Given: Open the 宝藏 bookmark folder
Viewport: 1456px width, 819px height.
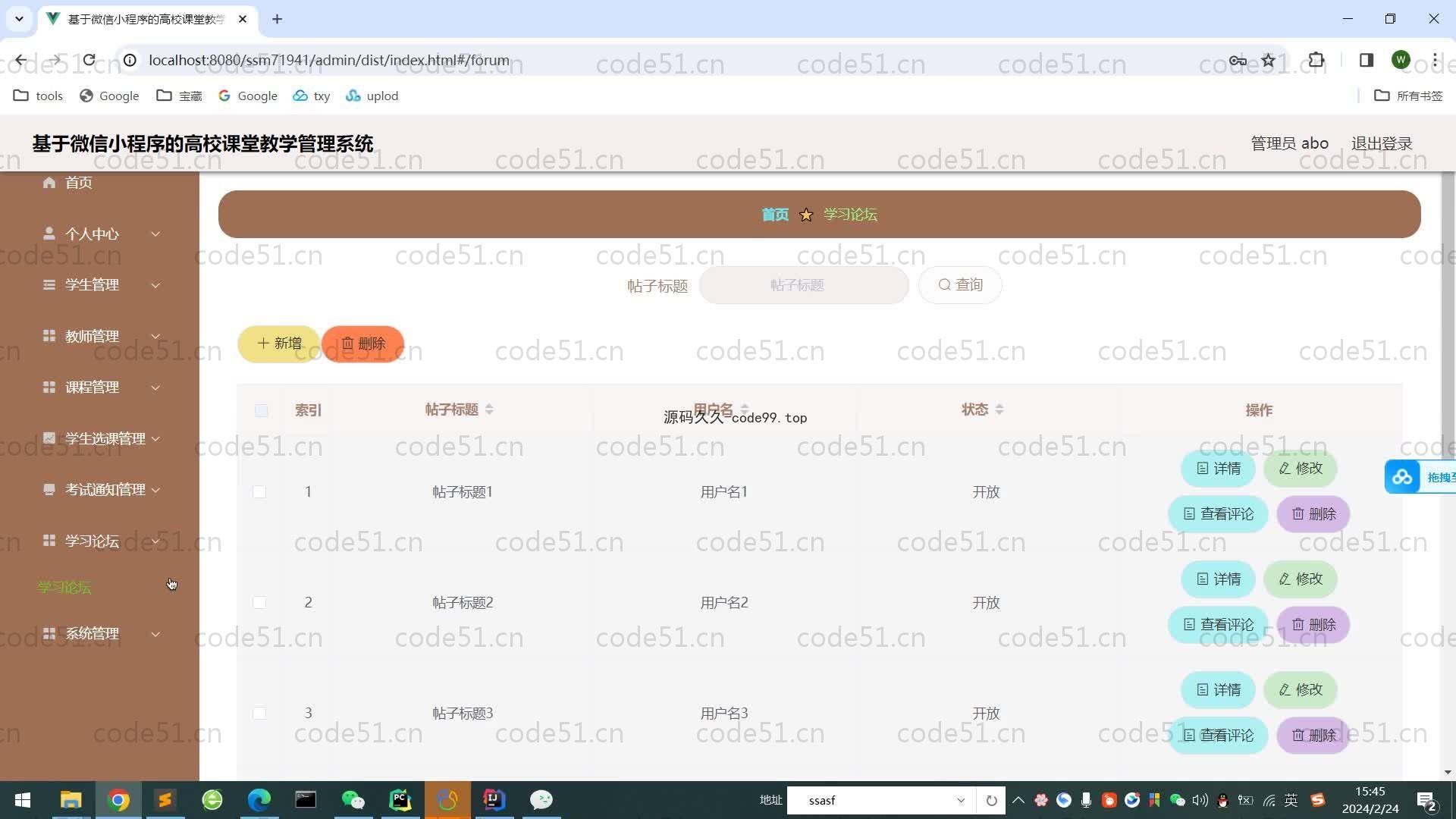Looking at the screenshot, I should 179,96.
